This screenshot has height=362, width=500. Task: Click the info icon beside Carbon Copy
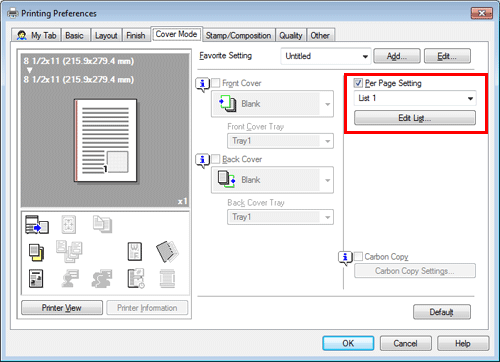(x=345, y=258)
